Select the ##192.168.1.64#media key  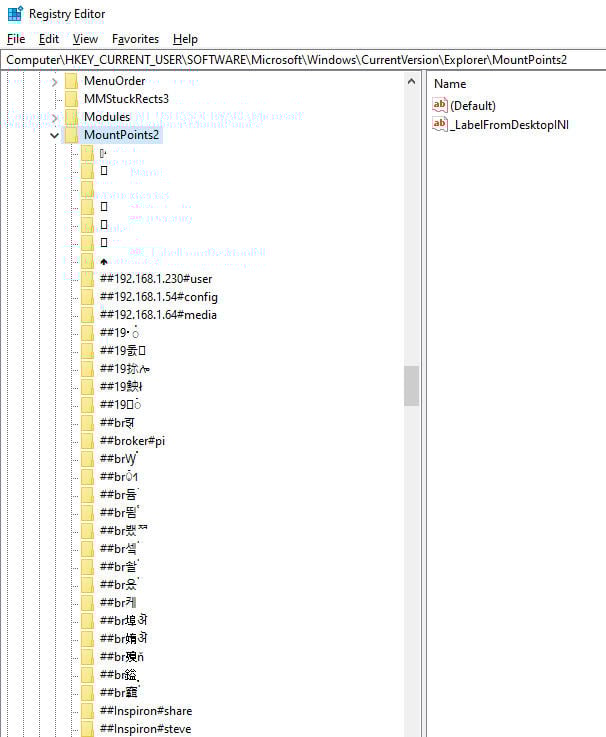(158, 315)
